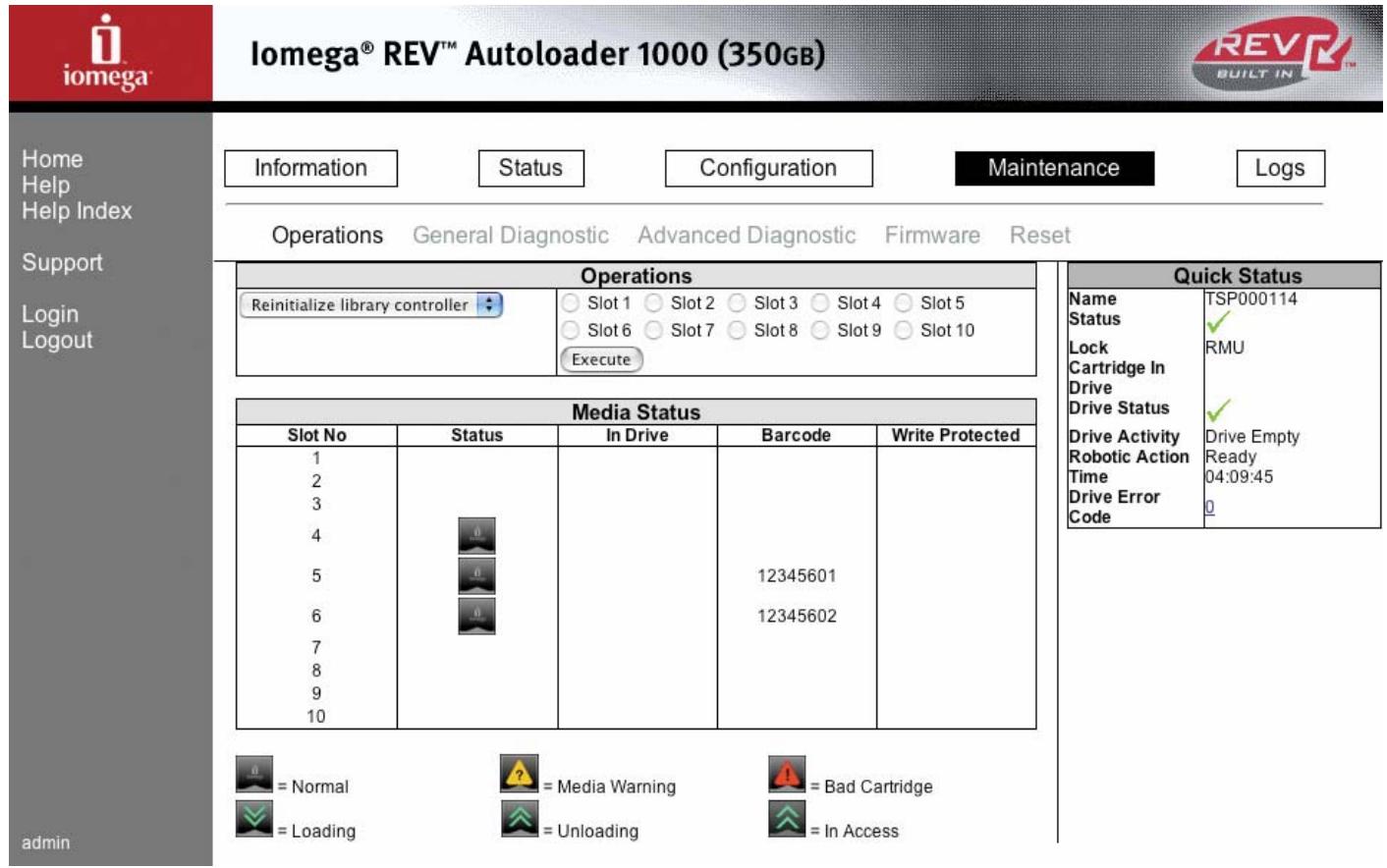The image size is (1387, 868).
Task: Click slot number 10 in table
Action: 316,717
